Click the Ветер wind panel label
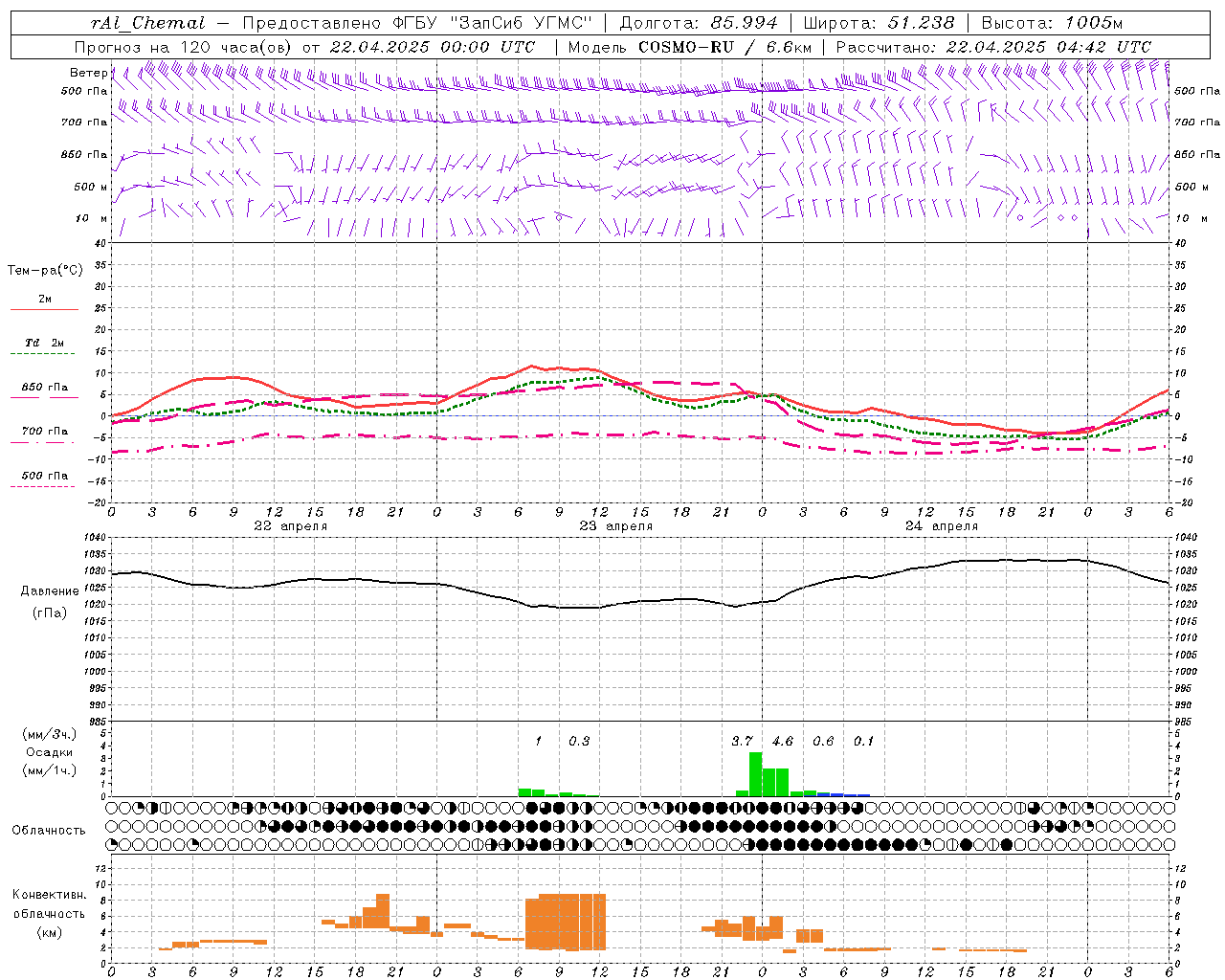 coord(89,73)
